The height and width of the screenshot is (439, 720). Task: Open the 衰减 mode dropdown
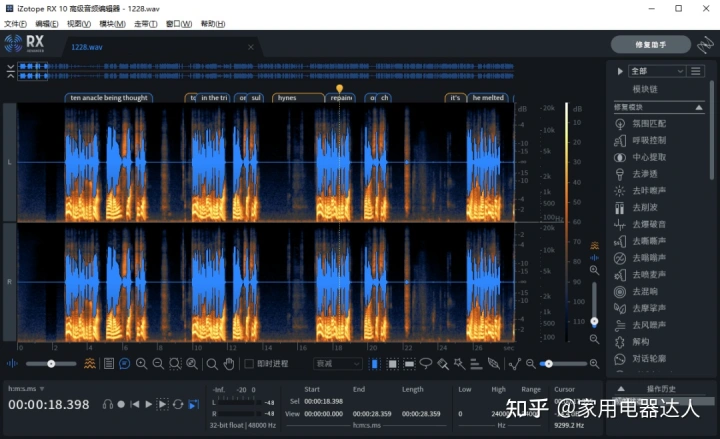coord(338,364)
